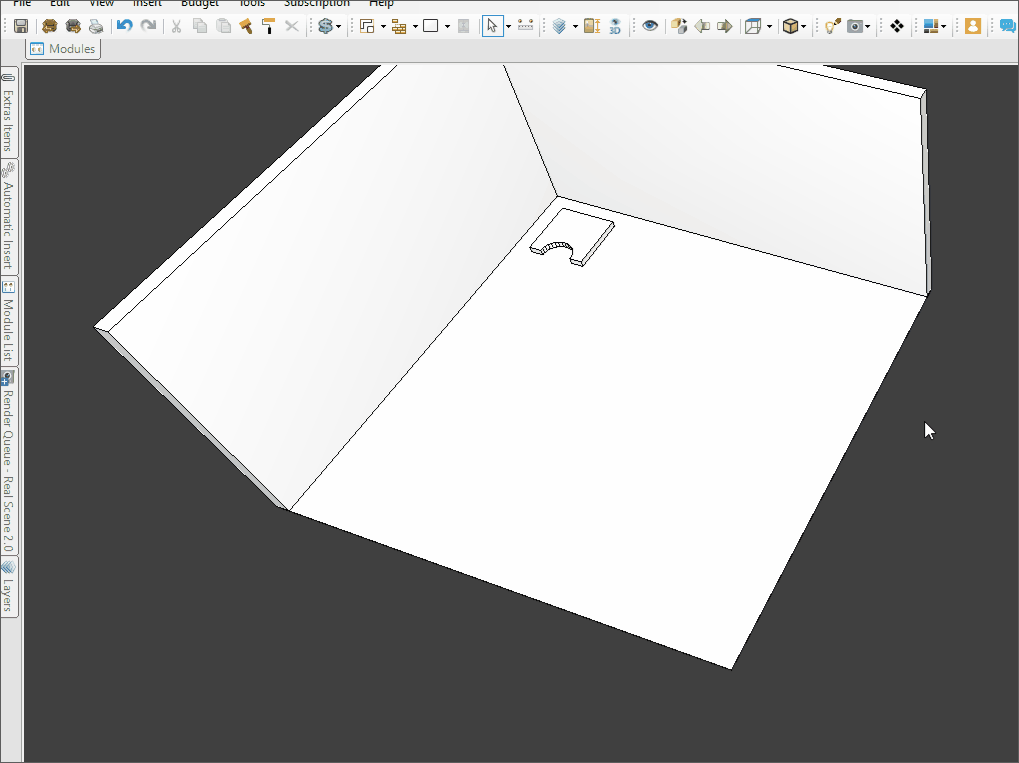1019x763 pixels.
Task: Click the right arrow box icon
Action: [725, 26]
